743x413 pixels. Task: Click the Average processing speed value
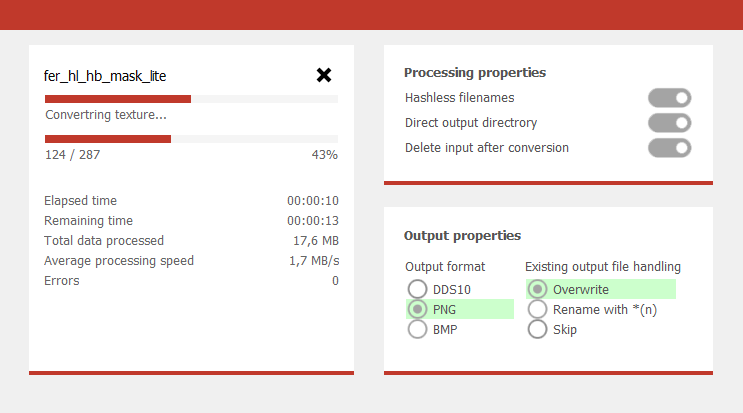tap(314, 261)
